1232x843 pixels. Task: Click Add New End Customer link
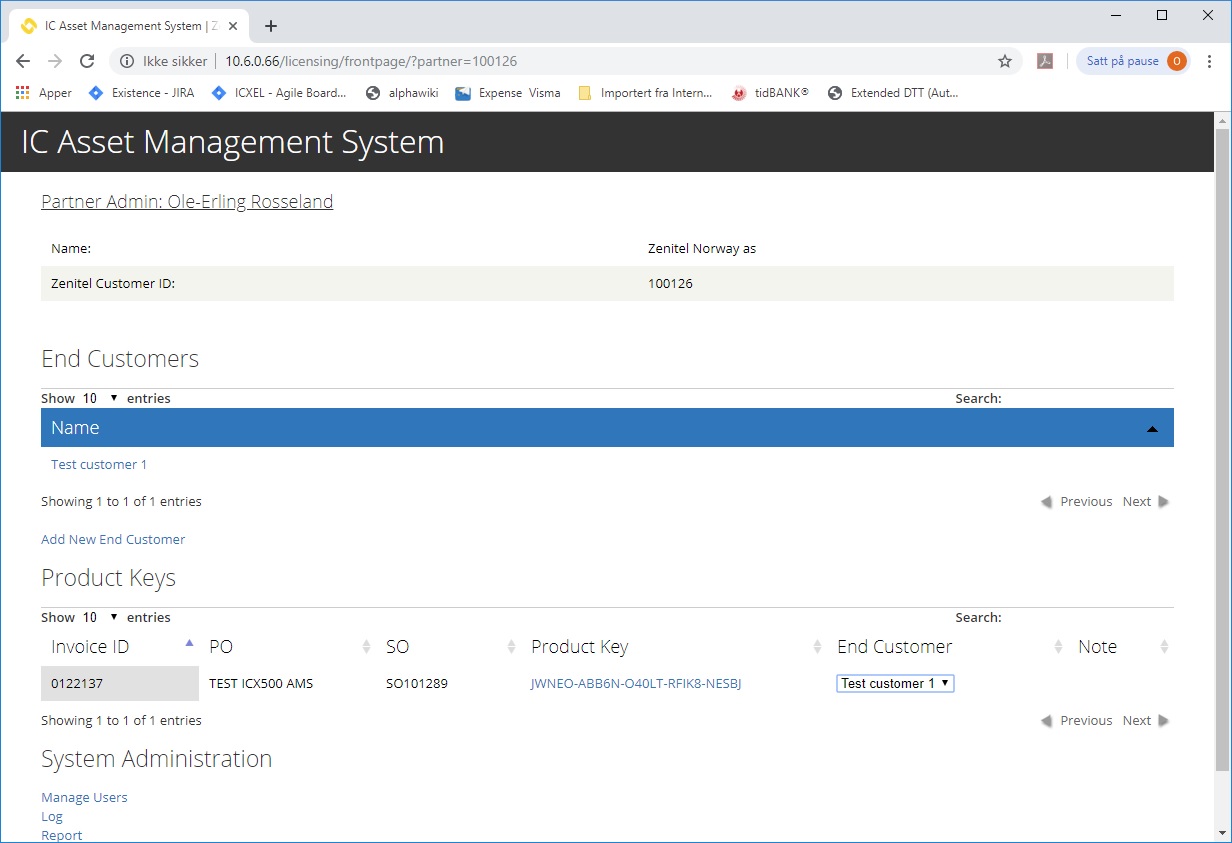pyautogui.click(x=113, y=539)
